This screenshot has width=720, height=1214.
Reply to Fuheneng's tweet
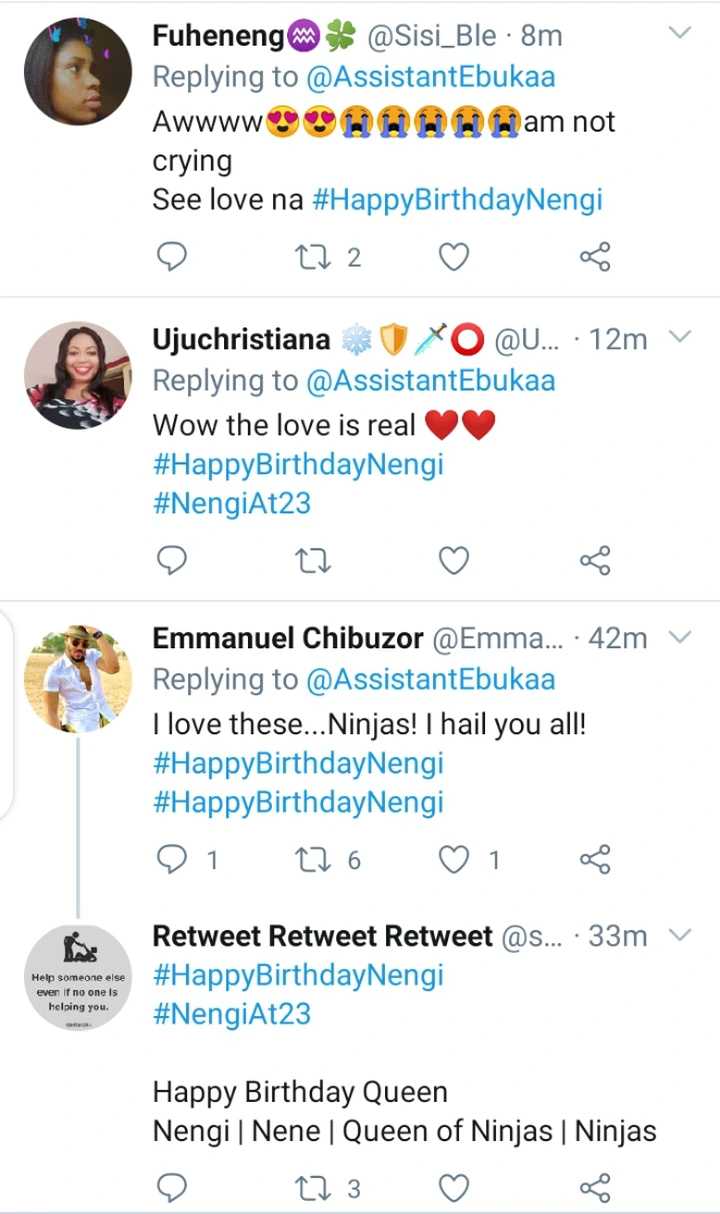(173, 258)
